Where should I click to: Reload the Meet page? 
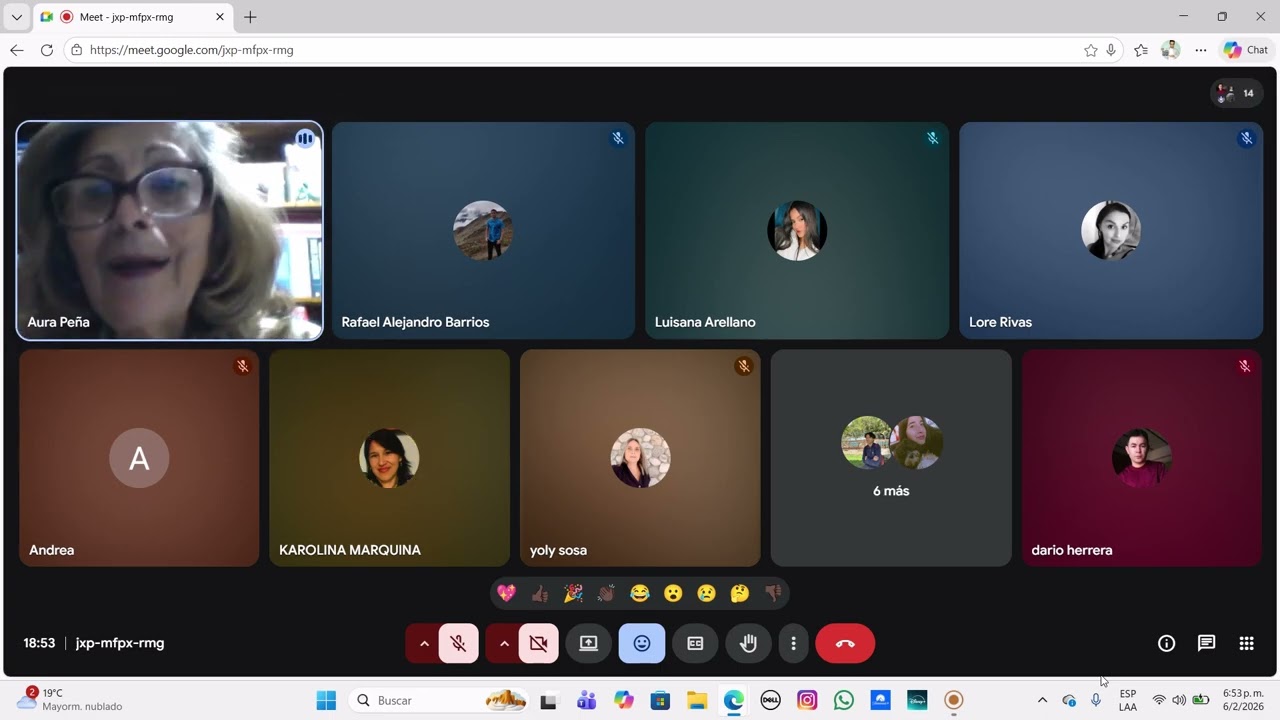pos(47,50)
